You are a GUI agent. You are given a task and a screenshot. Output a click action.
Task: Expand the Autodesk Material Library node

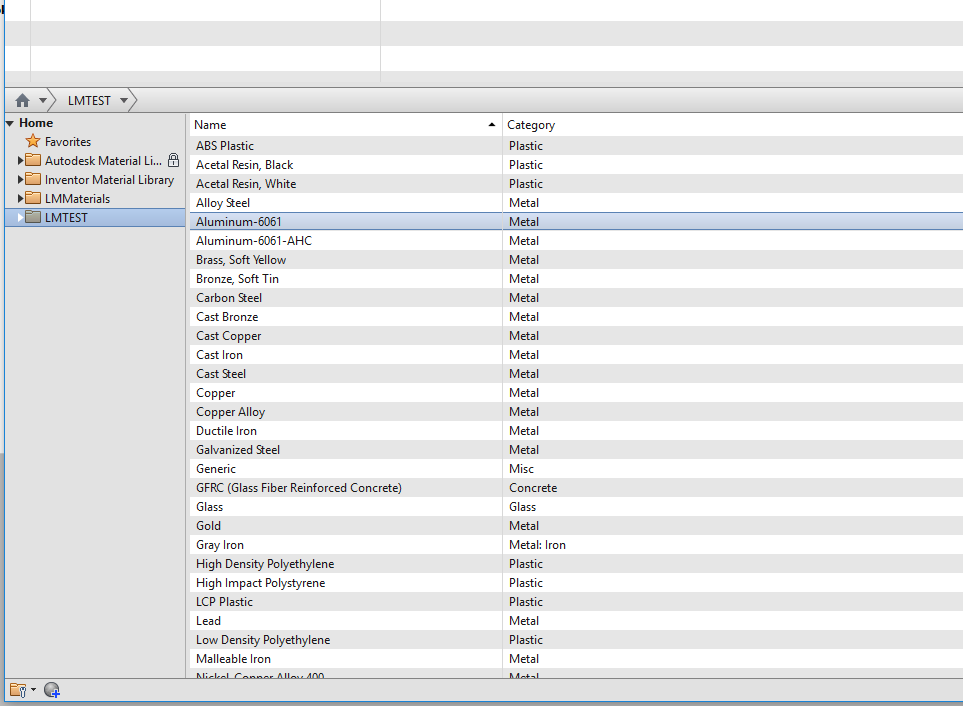pyautogui.click(x=20, y=161)
